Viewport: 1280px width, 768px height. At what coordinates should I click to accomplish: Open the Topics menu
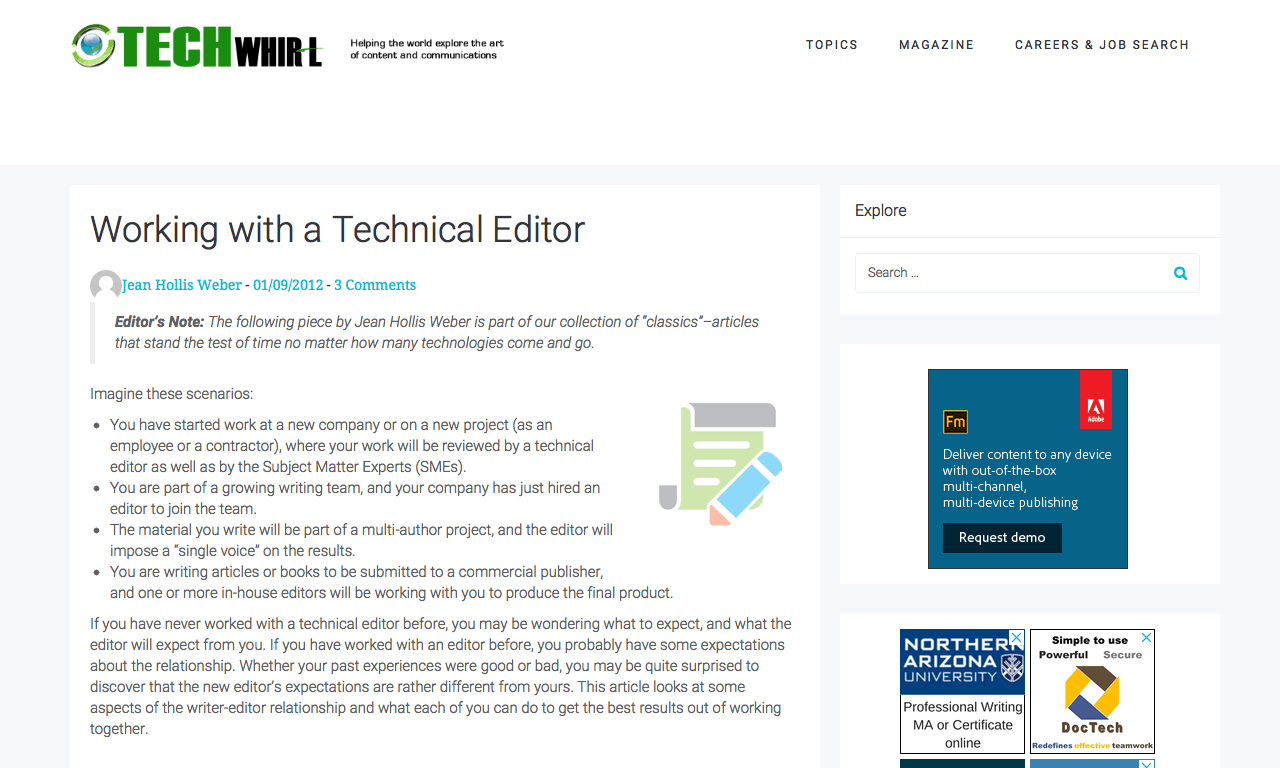(x=832, y=45)
